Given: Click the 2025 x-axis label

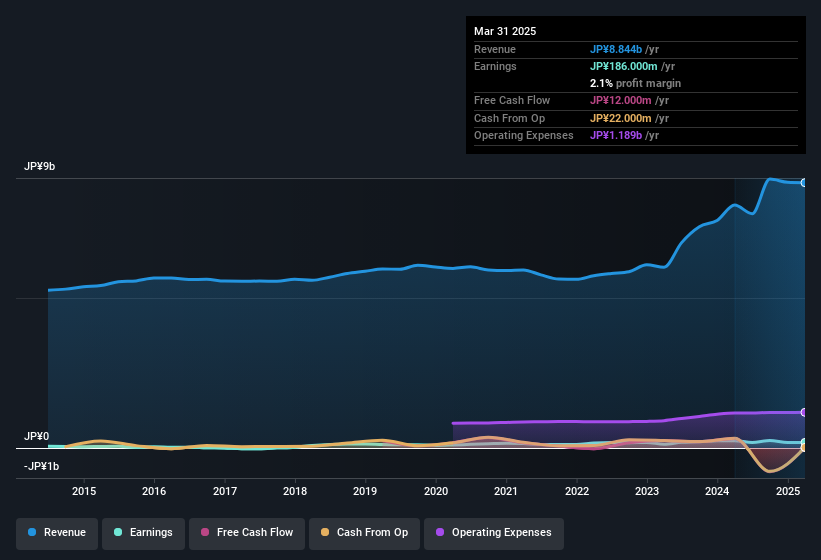Looking at the screenshot, I should click(788, 491).
